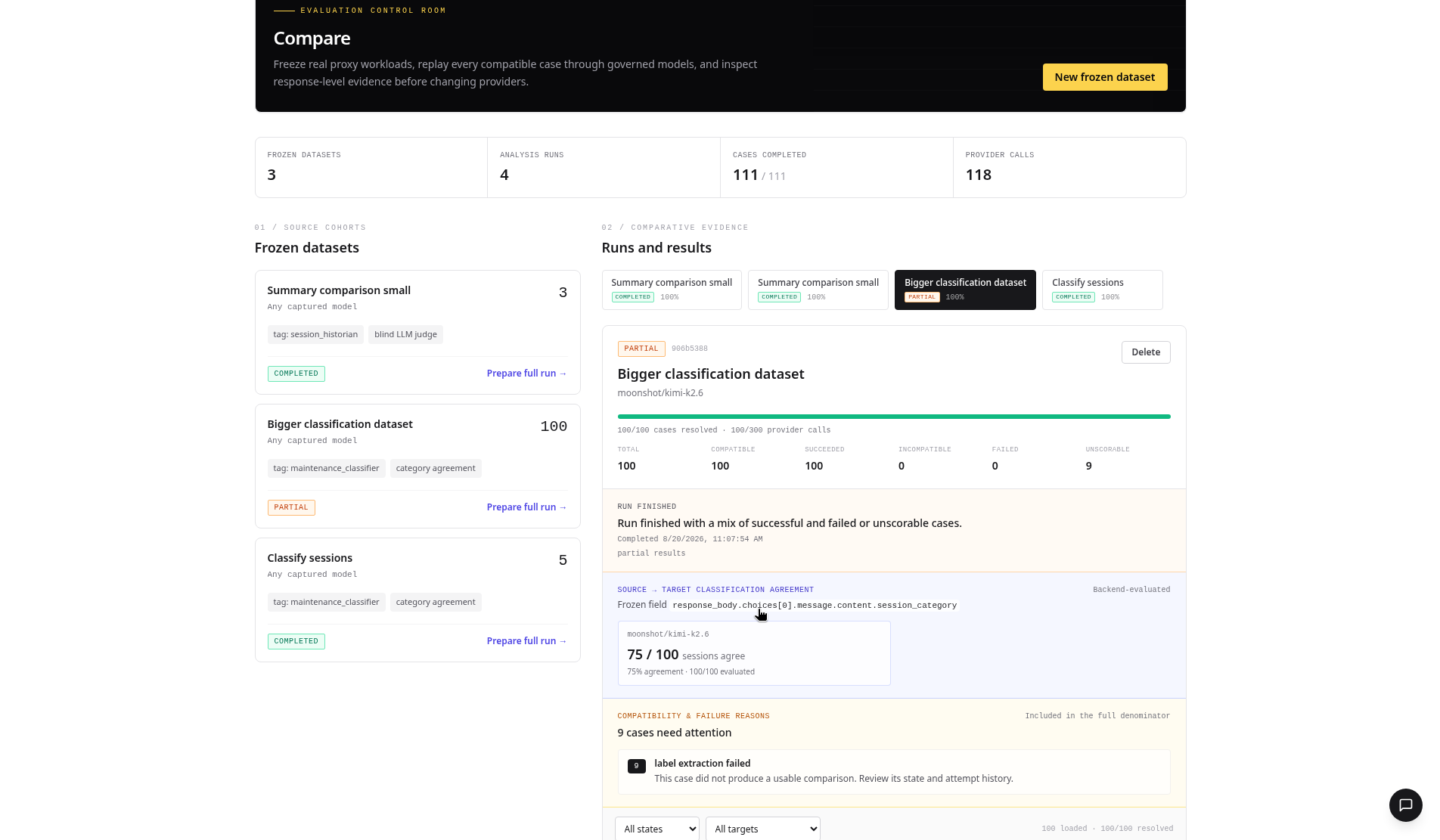This screenshot has width=1440, height=840.
Task: Select the Classify sessions run tab
Action: click(x=1102, y=290)
